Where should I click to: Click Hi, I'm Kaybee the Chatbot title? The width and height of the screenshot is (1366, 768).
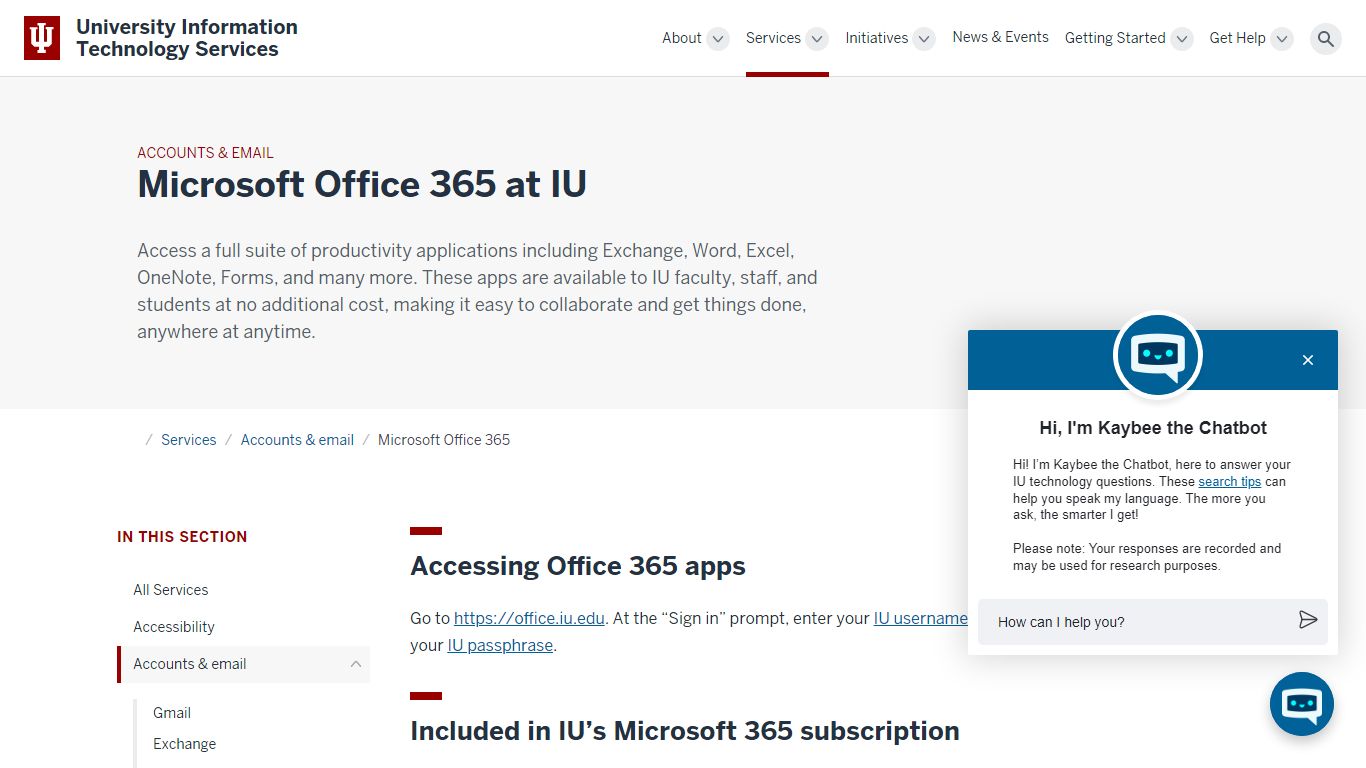pos(1153,428)
